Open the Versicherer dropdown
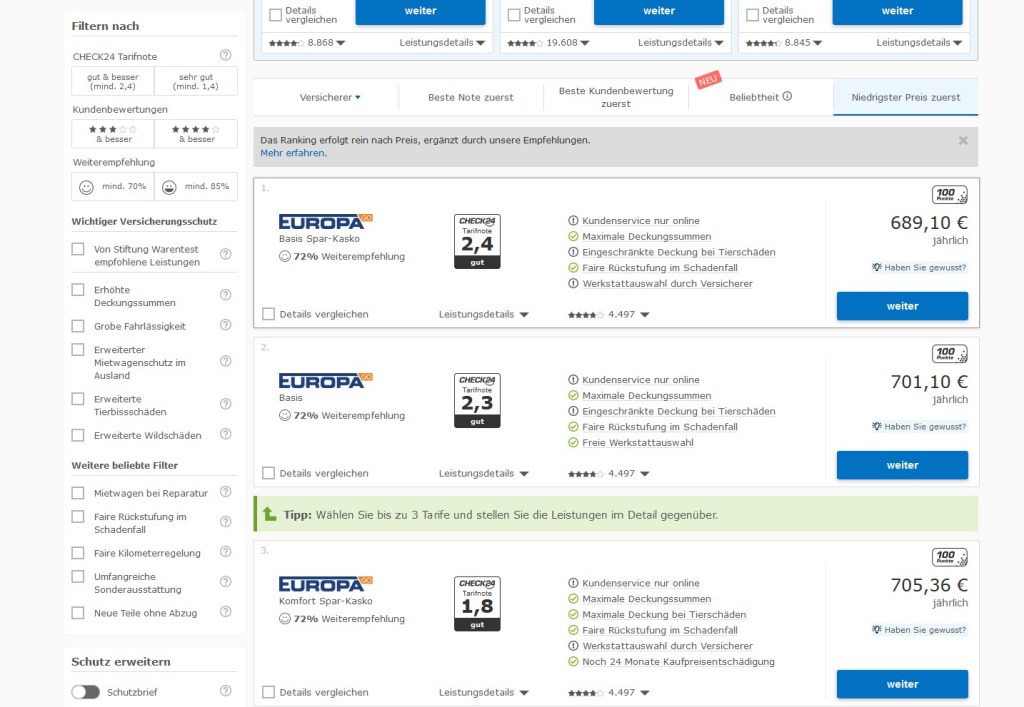The width and height of the screenshot is (1024, 707). click(330, 97)
